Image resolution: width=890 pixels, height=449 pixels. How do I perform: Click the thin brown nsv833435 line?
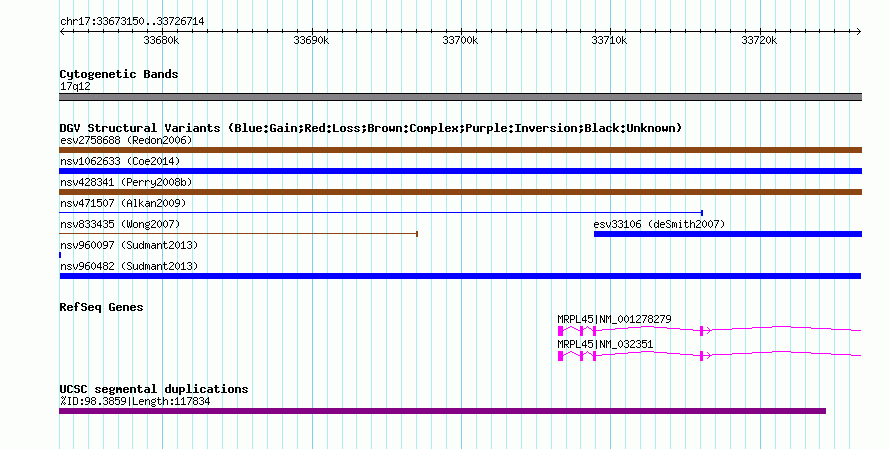tap(238, 234)
